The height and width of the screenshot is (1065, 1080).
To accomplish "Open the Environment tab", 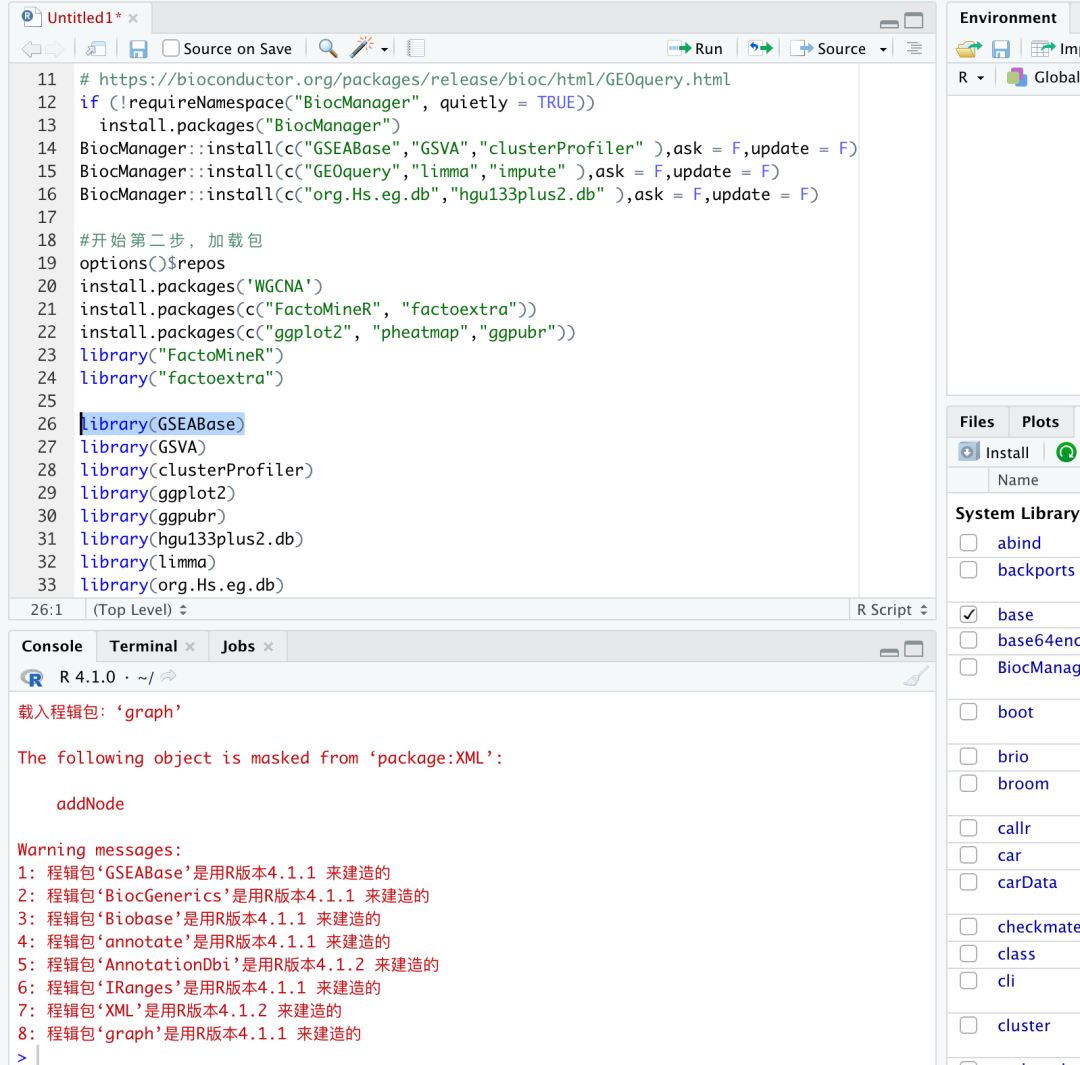I will (1008, 18).
